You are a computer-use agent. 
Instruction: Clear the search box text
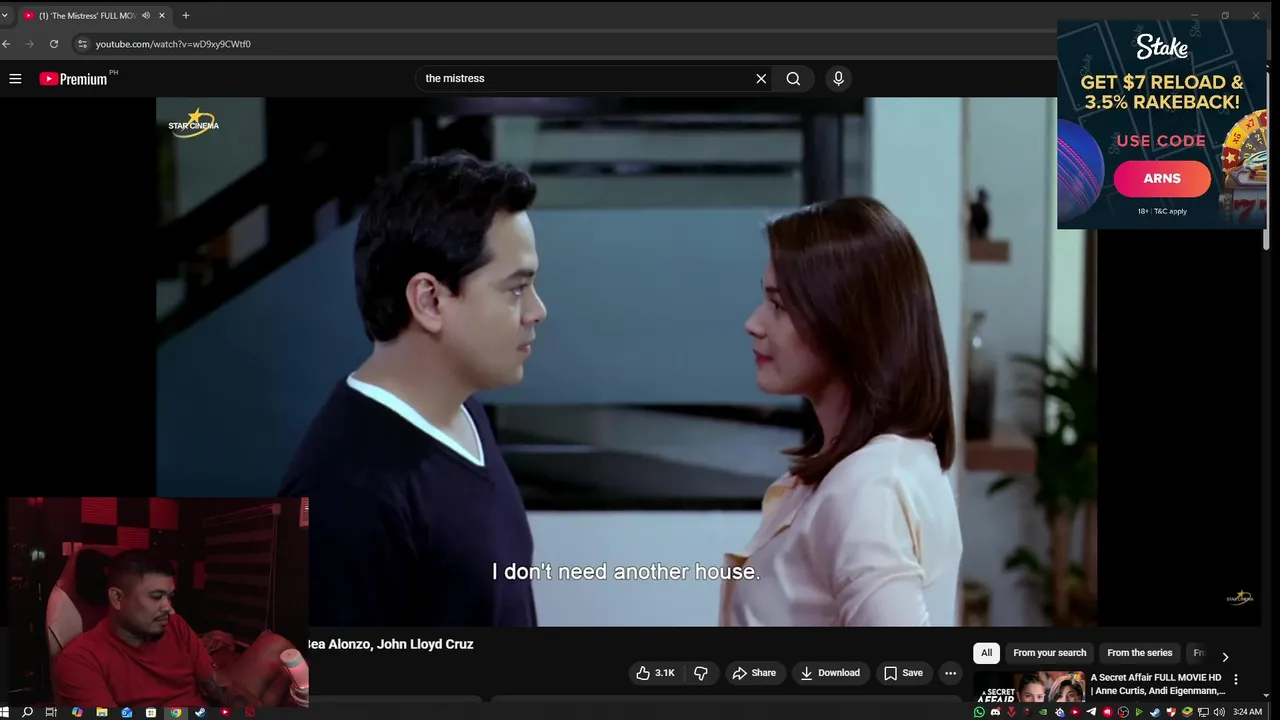tap(761, 78)
